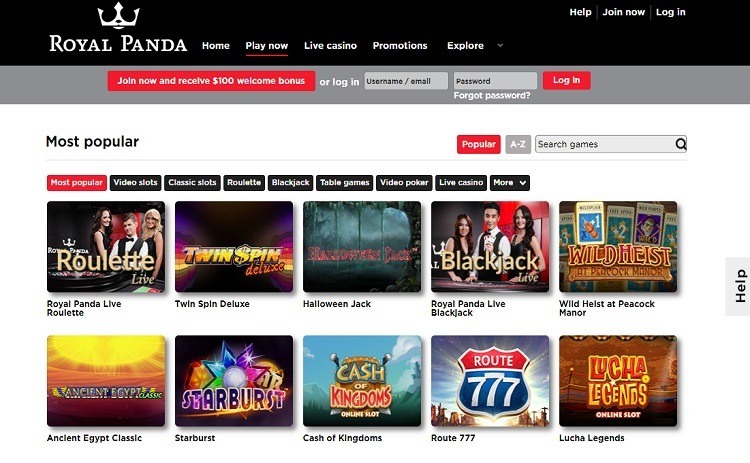Image resolution: width=750 pixels, height=463 pixels.
Task: Go to Live casino in the navigation bar
Action: coord(331,45)
